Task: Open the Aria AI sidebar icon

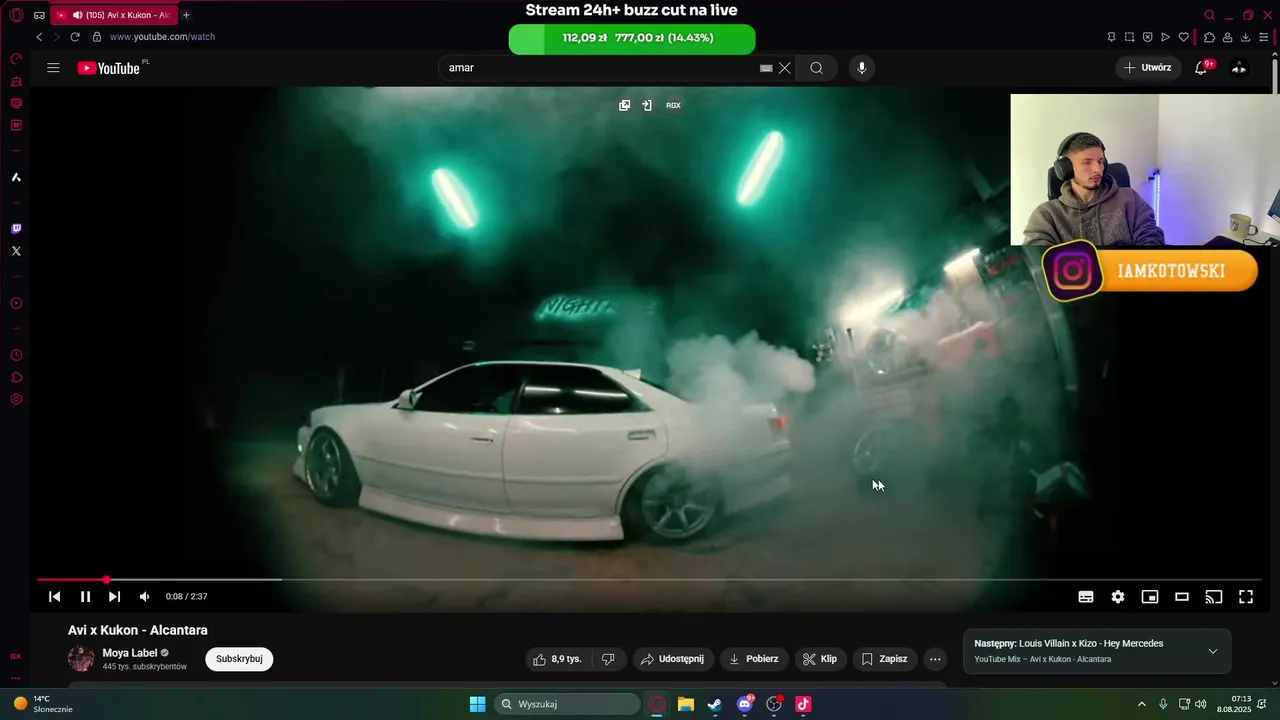Action: coord(16,177)
